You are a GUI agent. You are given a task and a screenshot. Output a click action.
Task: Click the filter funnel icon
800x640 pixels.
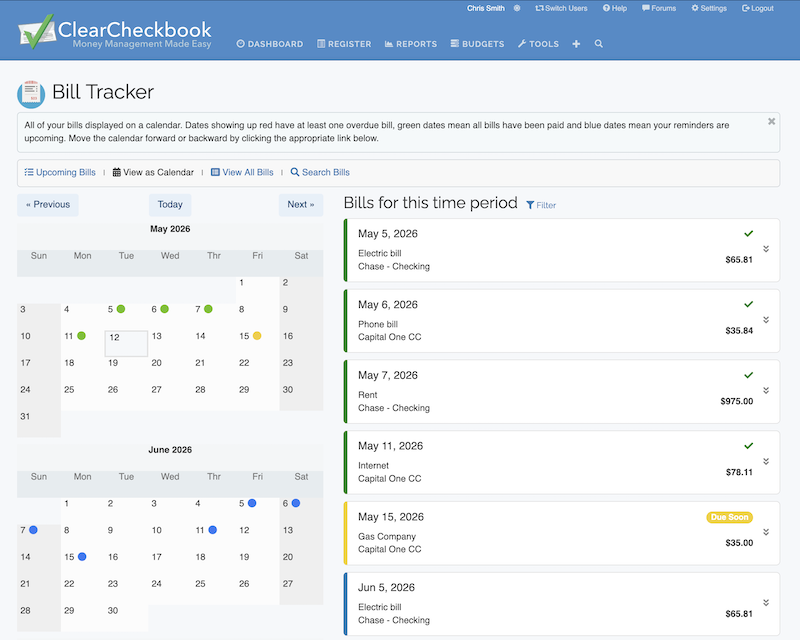click(x=530, y=205)
